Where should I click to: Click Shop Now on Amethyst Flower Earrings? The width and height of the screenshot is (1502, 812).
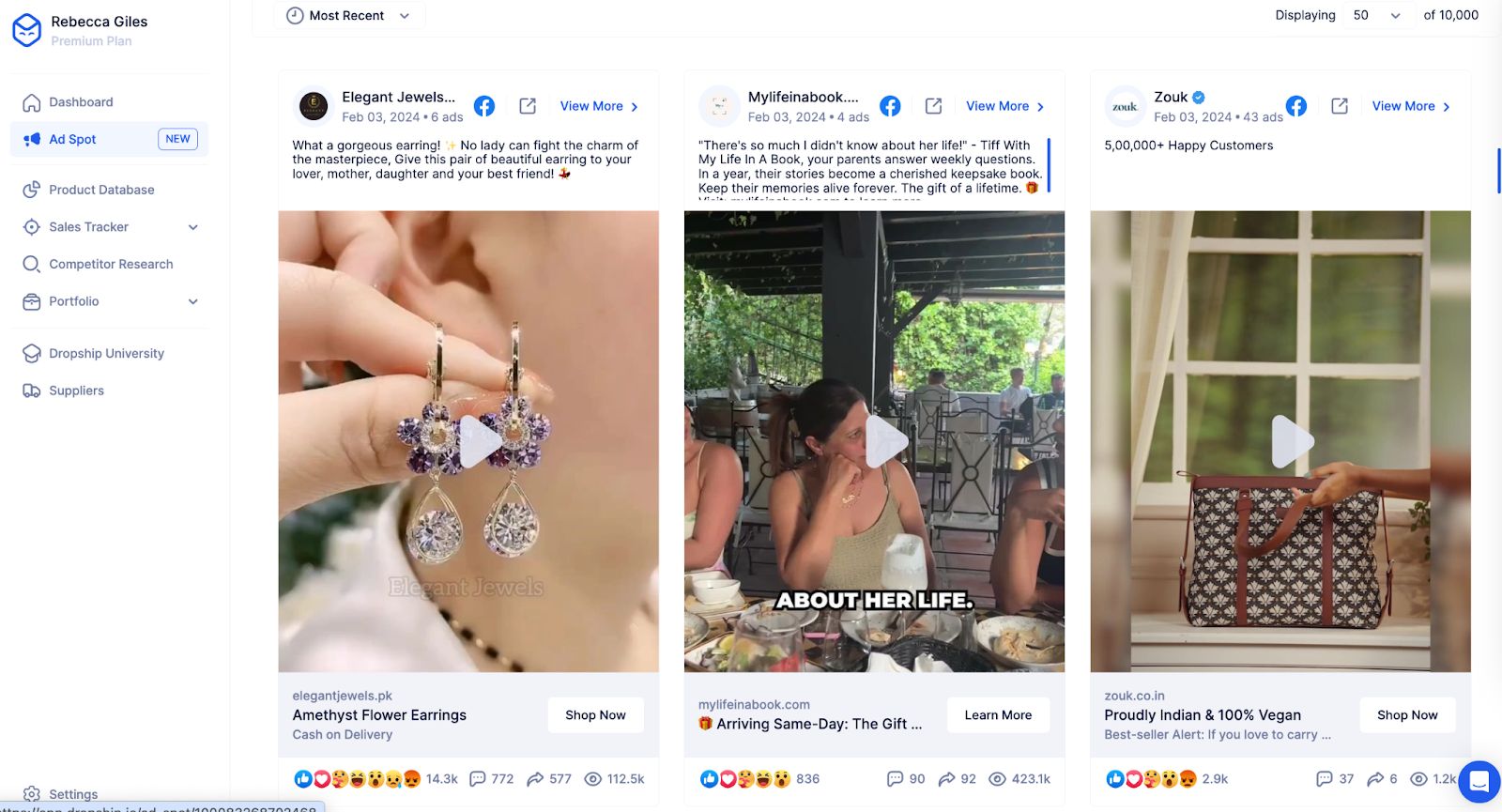(x=595, y=715)
